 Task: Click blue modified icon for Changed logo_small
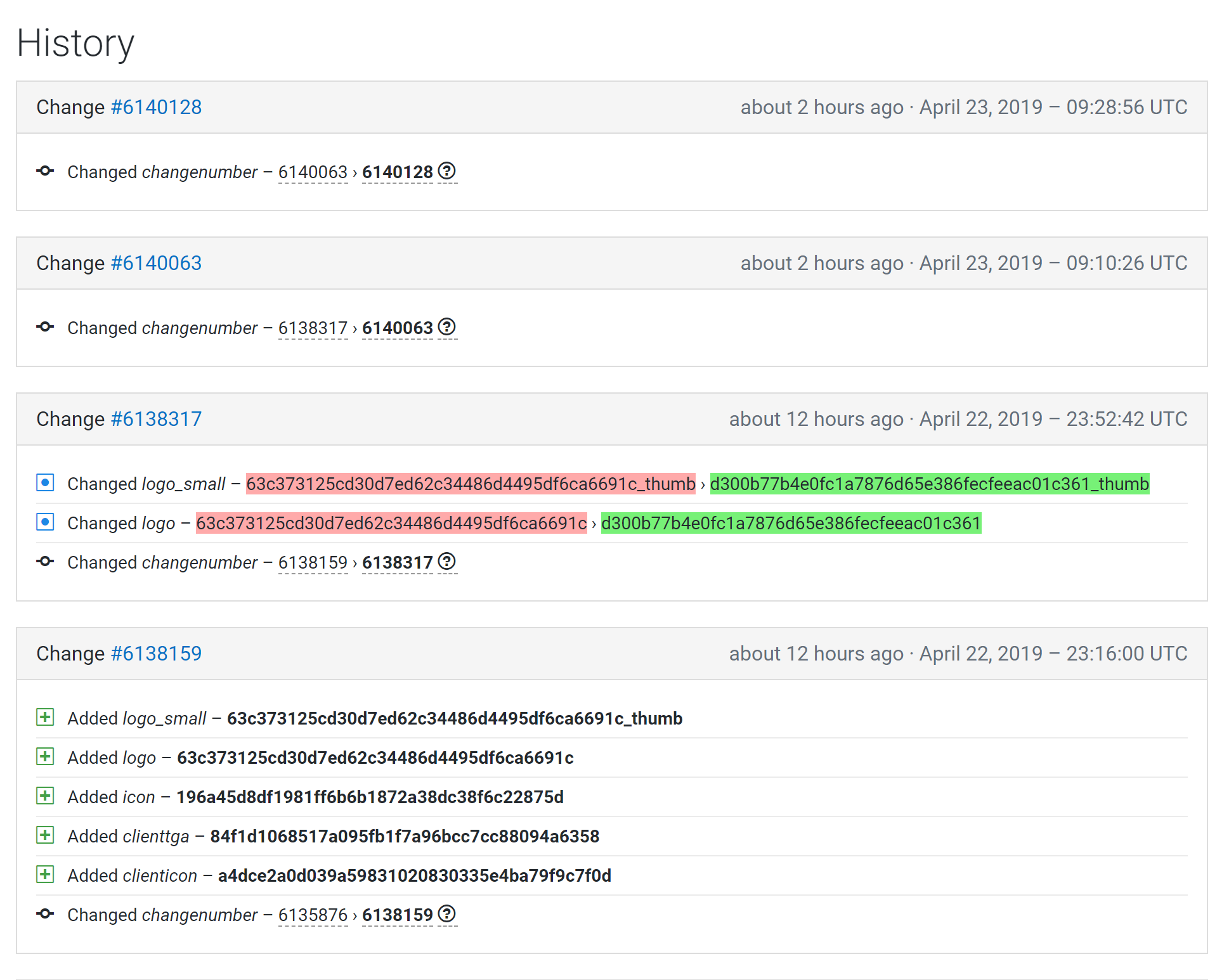[45, 483]
